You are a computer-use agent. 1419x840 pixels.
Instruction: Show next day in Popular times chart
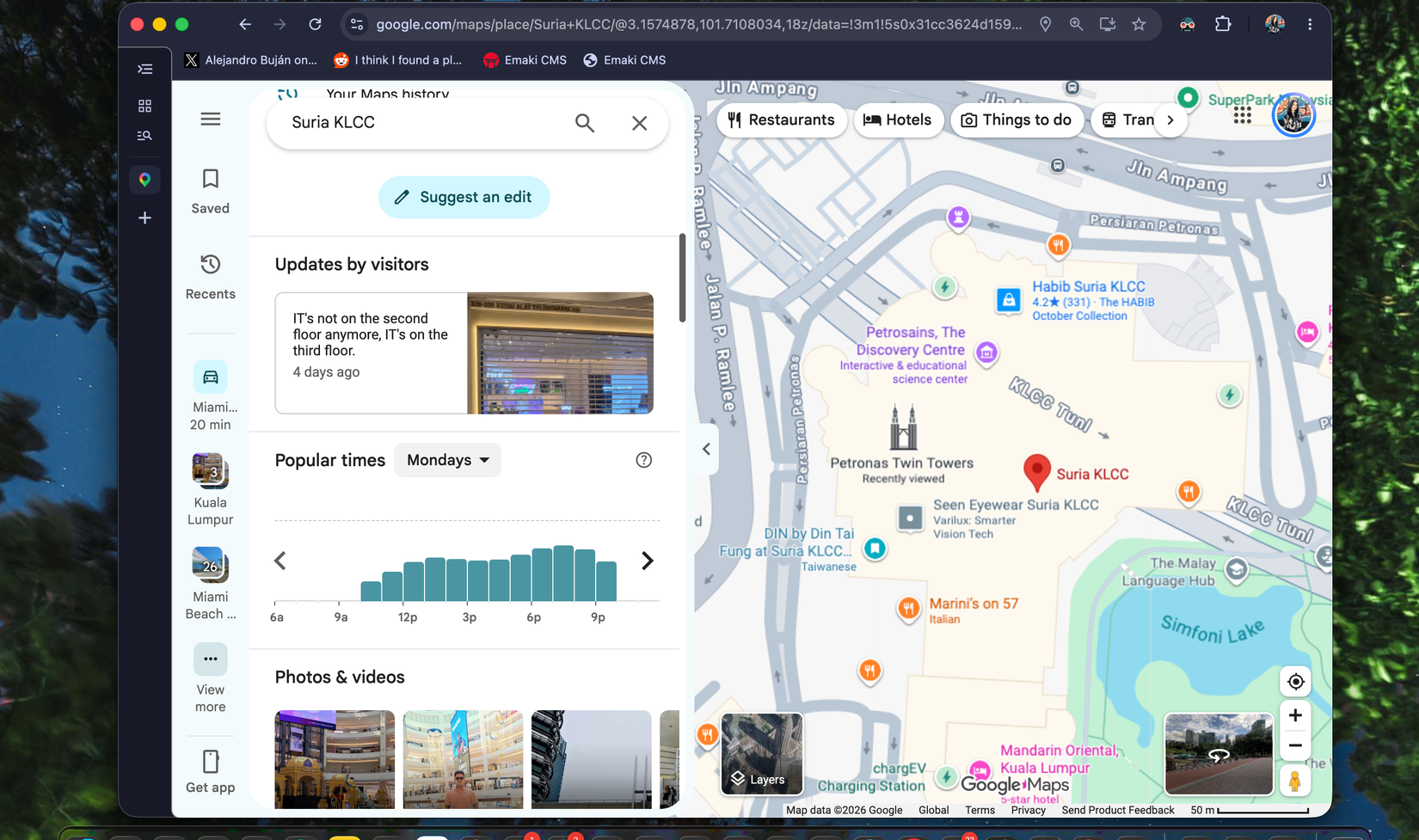pos(648,561)
